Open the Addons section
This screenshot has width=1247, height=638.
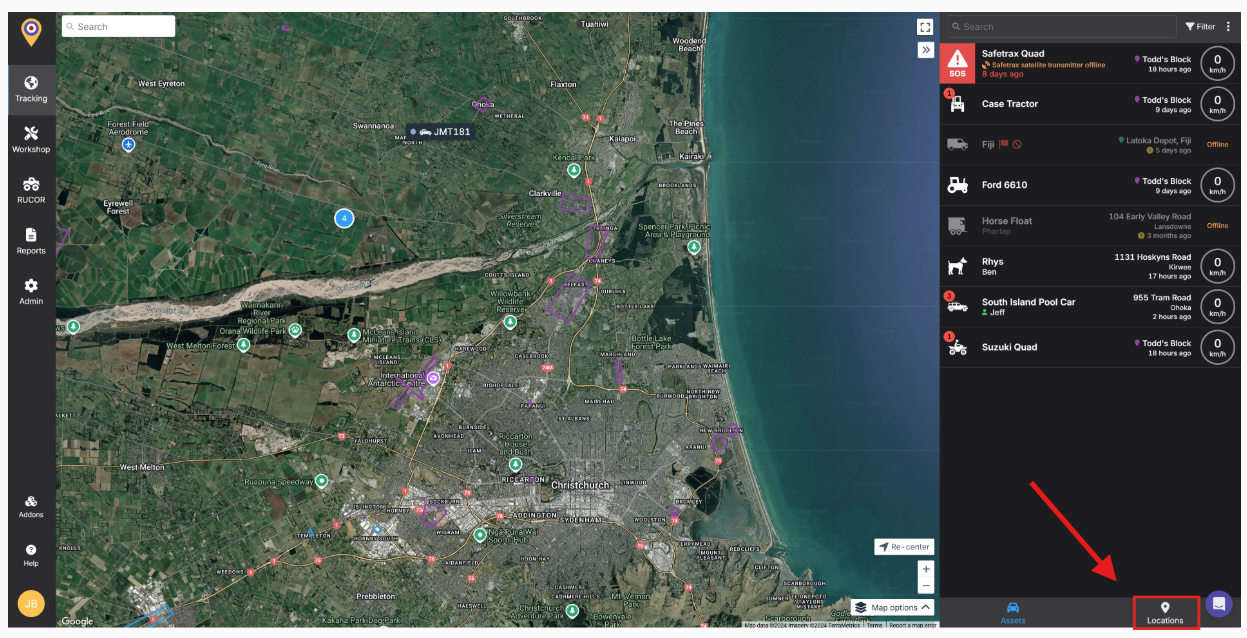(x=31, y=506)
